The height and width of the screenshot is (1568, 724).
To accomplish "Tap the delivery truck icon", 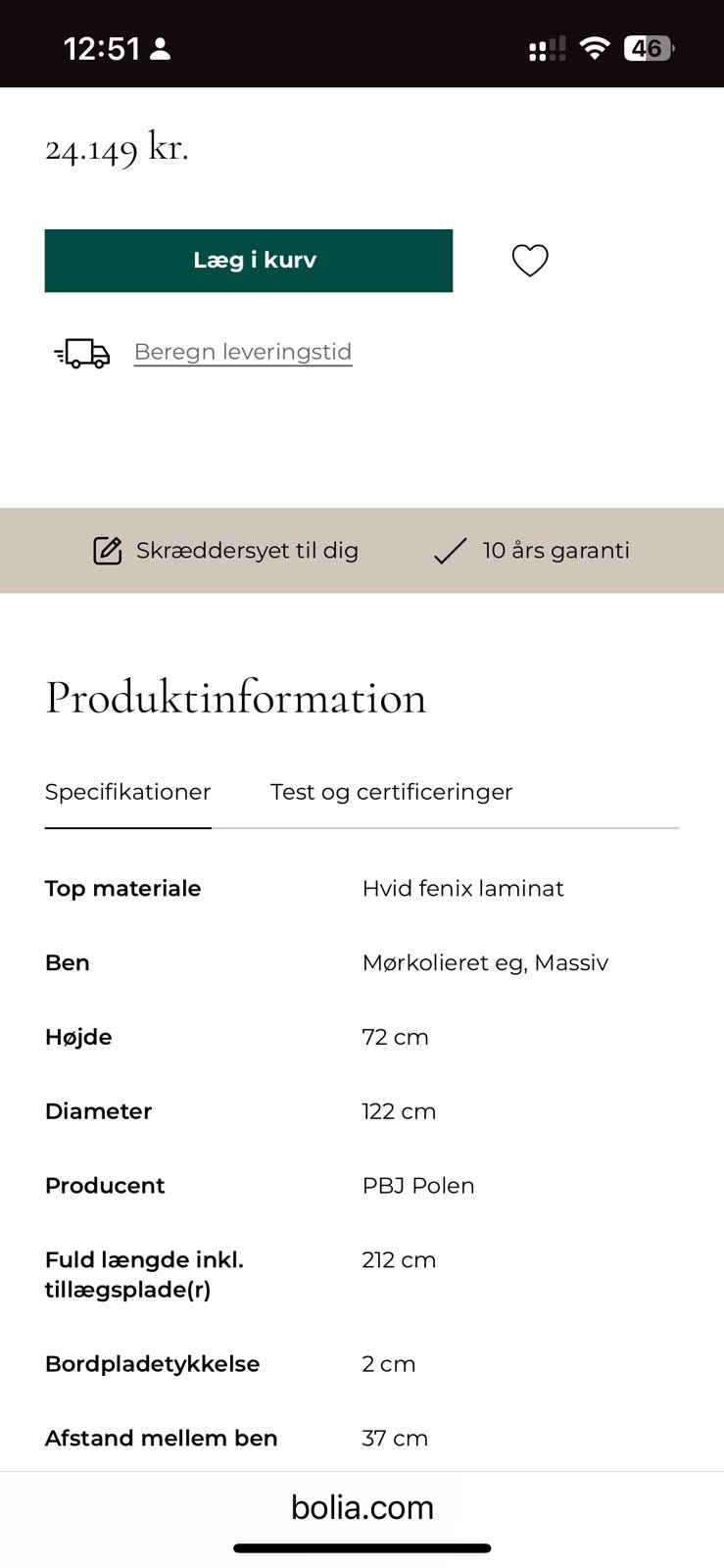I will click(x=81, y=355).
